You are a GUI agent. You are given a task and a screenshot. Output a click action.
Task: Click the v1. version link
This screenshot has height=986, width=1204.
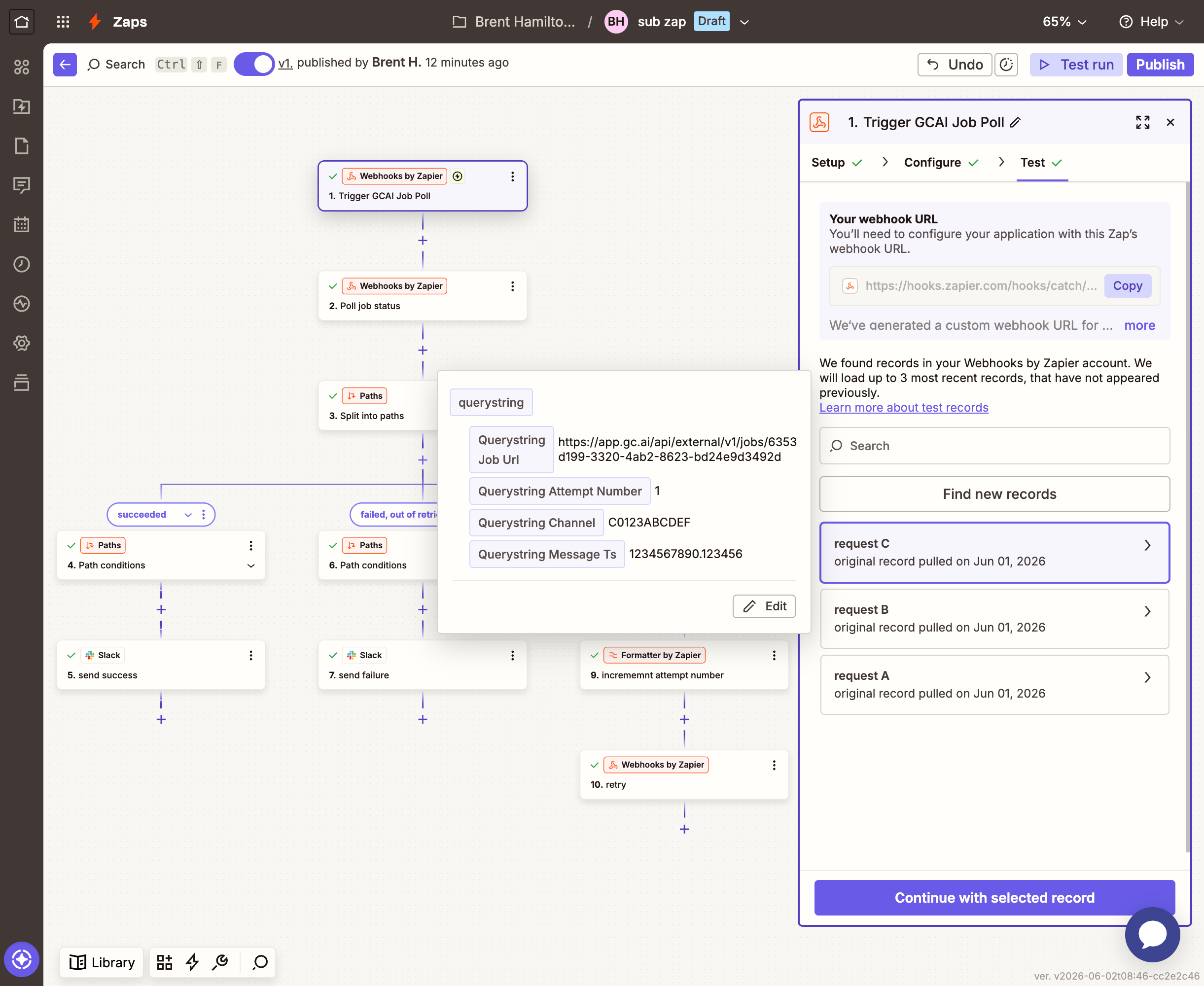(285, 63)
